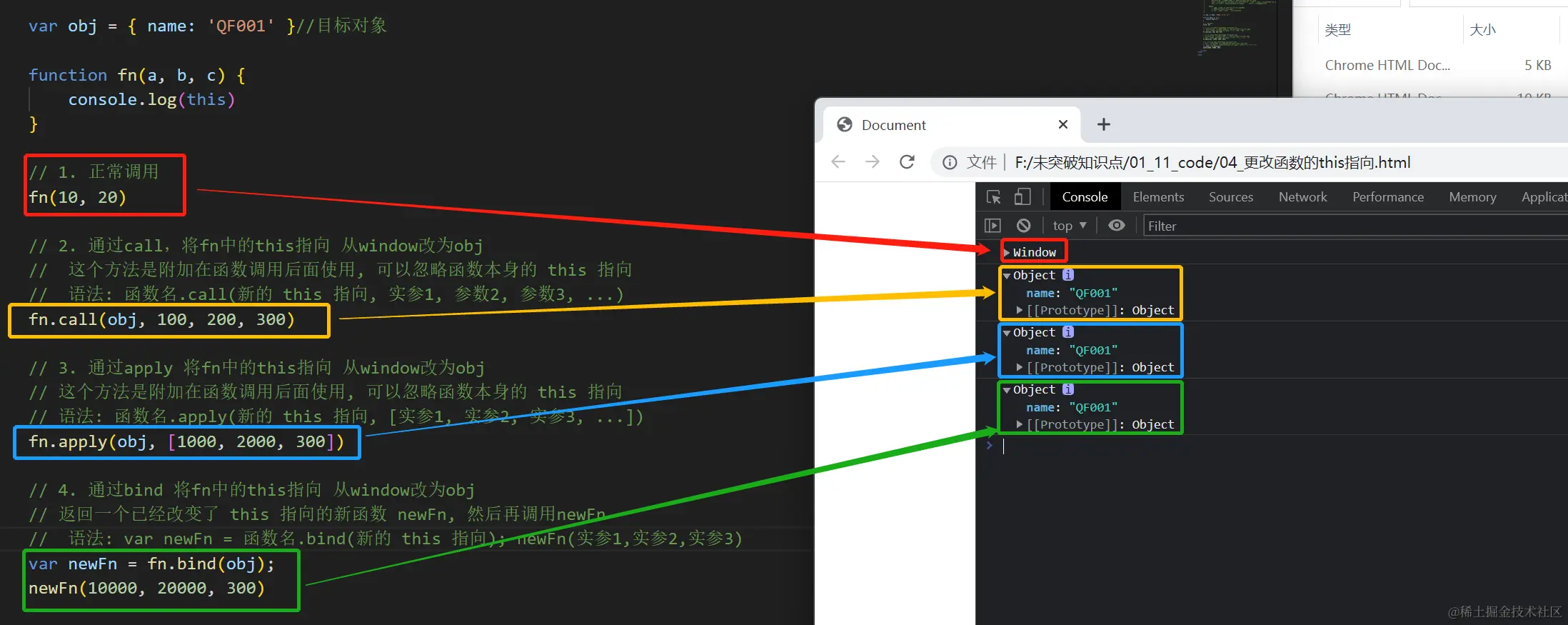
Task: Click the console Filter input field
Action: 1355,226
